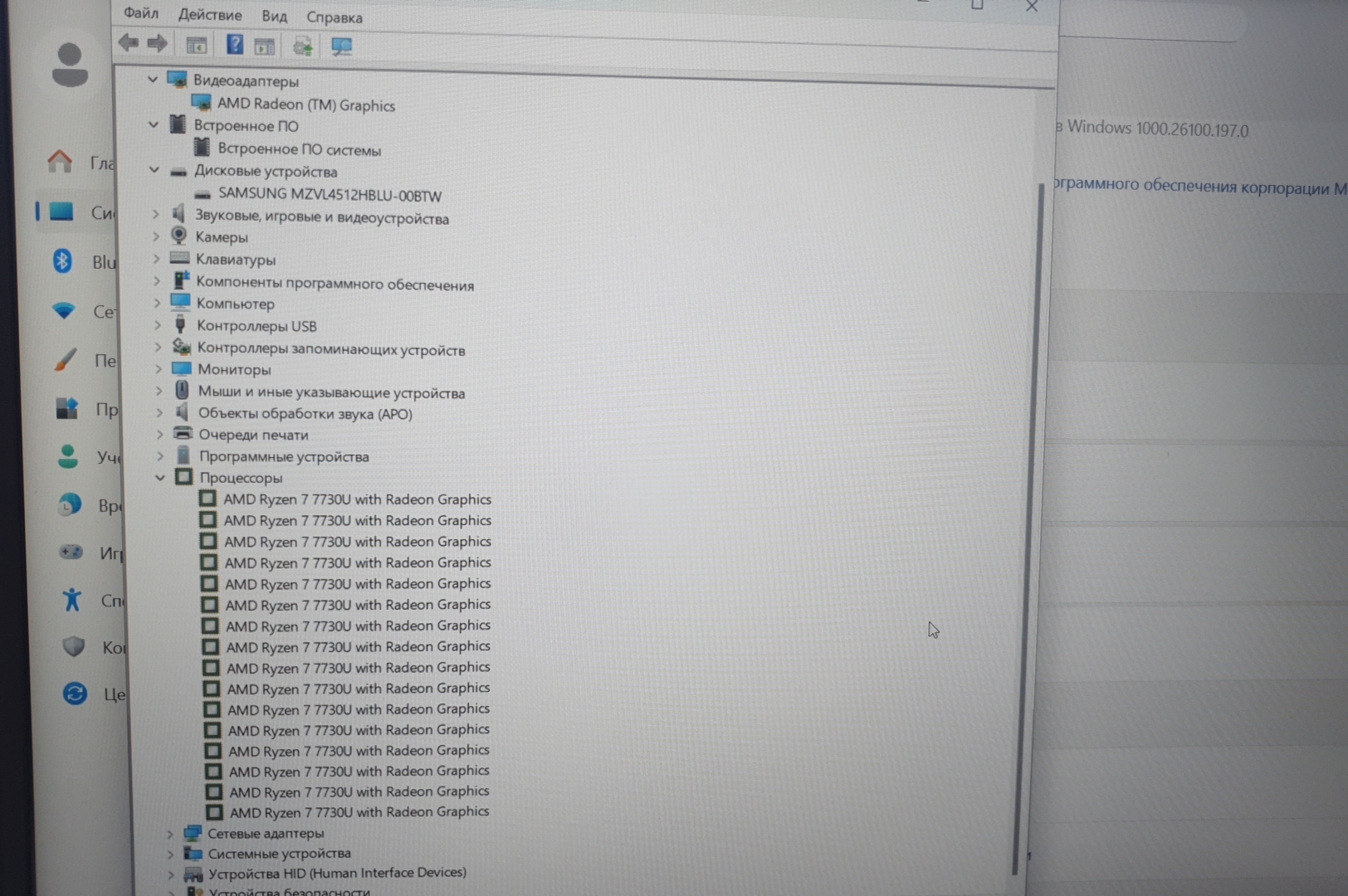Click the back arrow in the toolbar
Screen dimensions: 1348x896
129,43
